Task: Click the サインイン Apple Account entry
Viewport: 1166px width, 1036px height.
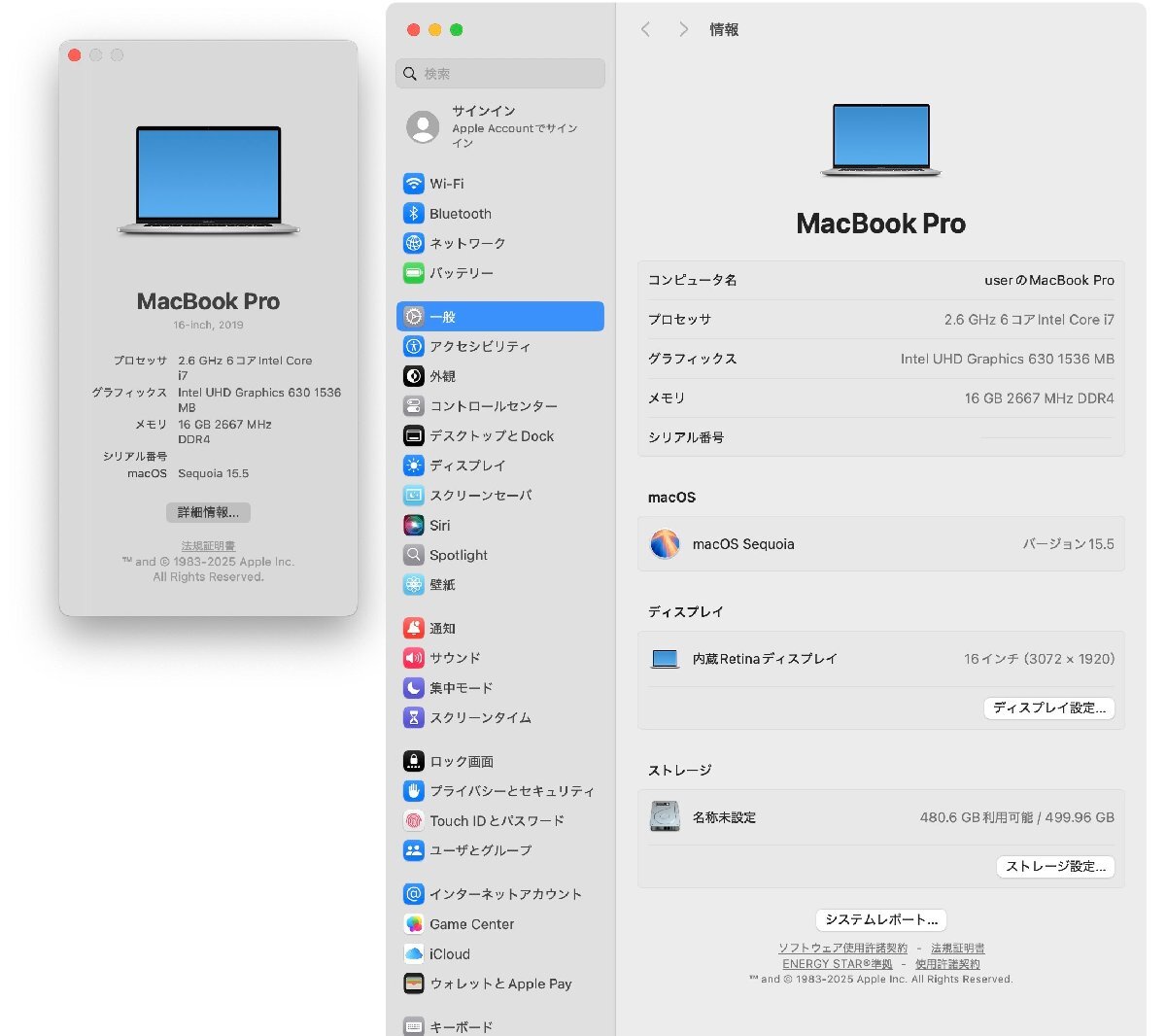Action: pyautogui.click(x=500, y=127)
